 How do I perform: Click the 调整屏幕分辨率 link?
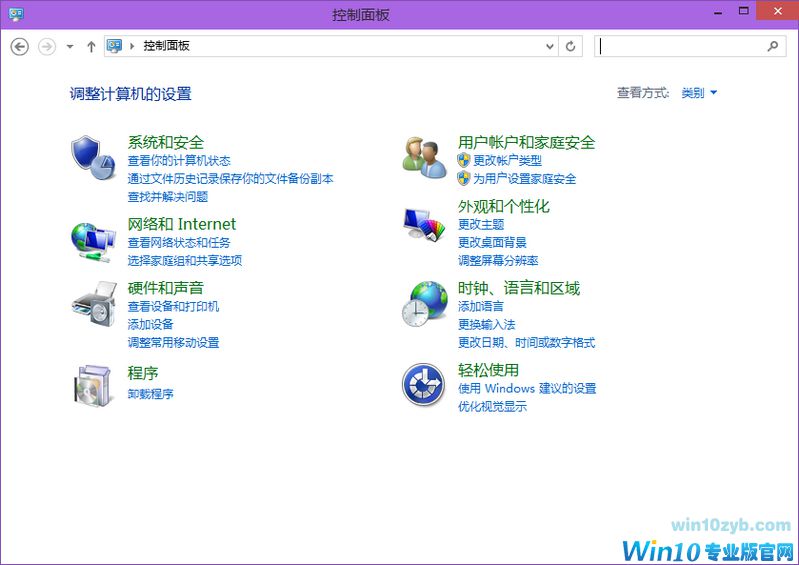click(498, 260)
